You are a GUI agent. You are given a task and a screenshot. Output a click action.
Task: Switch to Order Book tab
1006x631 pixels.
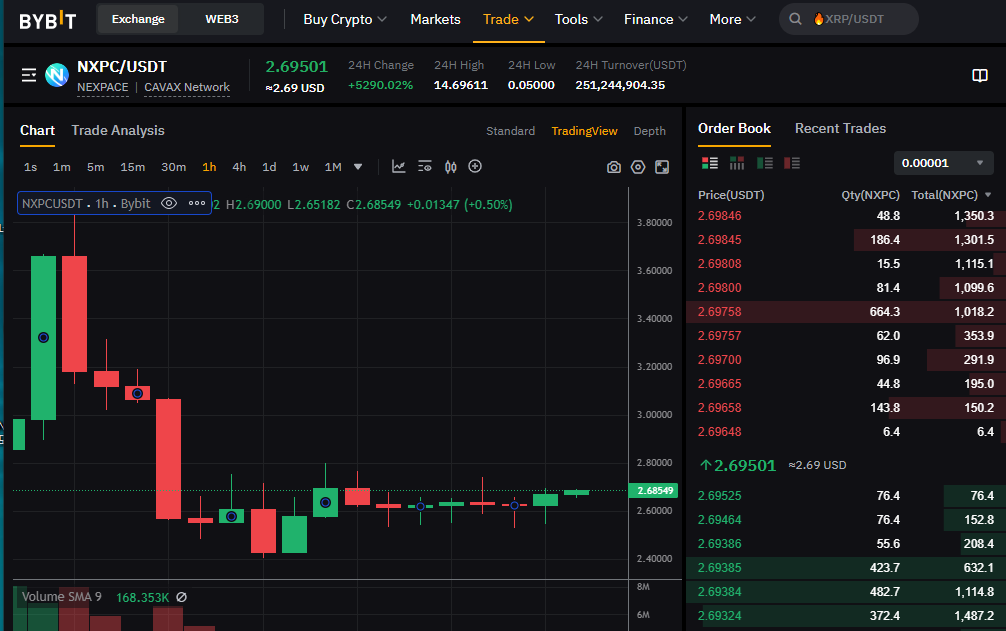pos(734,128)
